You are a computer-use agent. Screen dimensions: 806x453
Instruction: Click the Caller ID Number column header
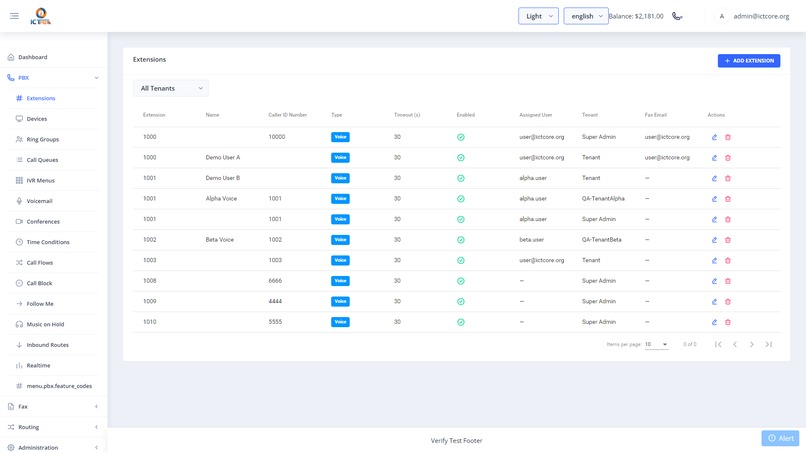pyautogui.click(x=287, y=115)
